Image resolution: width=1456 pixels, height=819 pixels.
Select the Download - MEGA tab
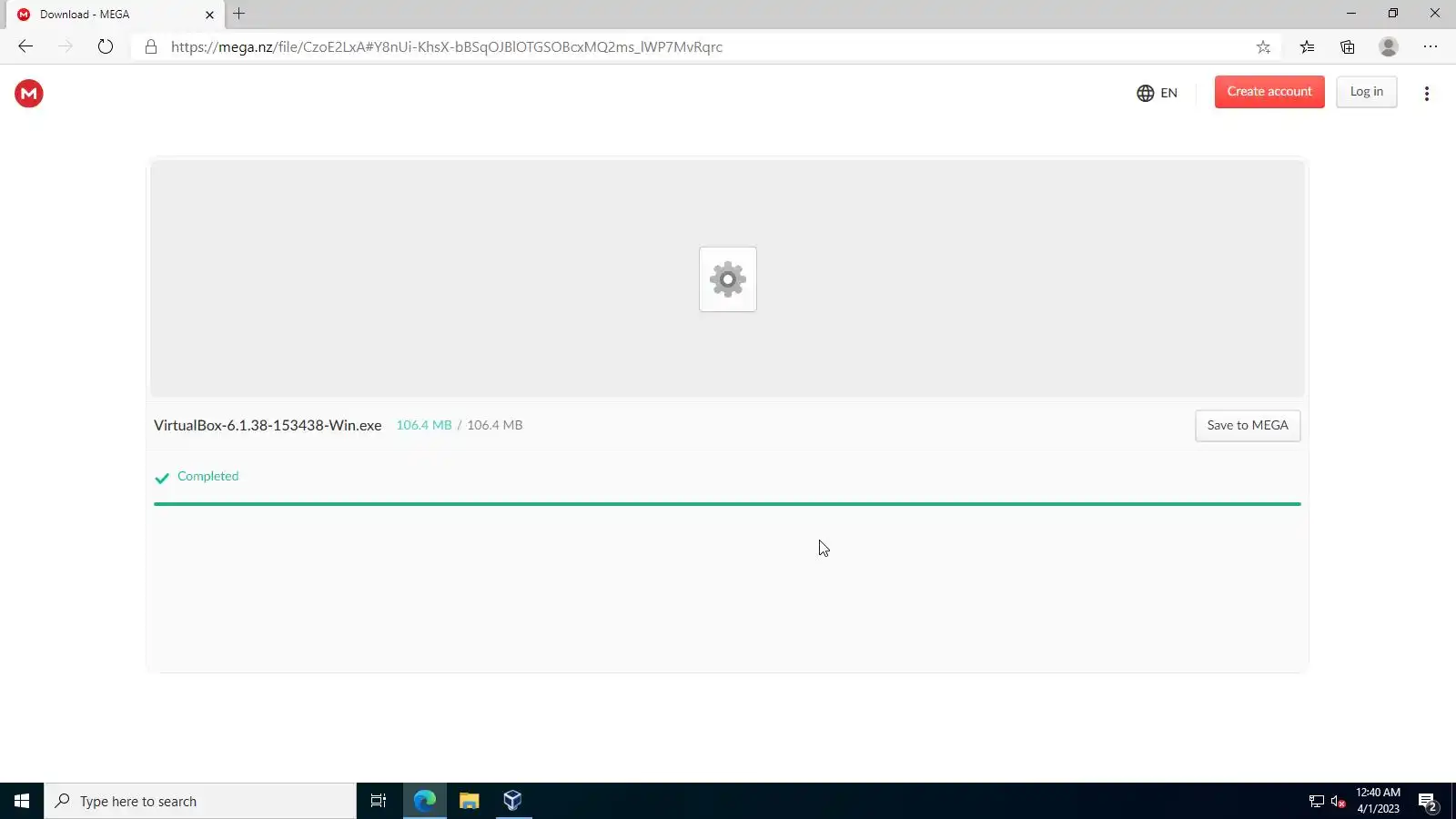coord(114,15)
